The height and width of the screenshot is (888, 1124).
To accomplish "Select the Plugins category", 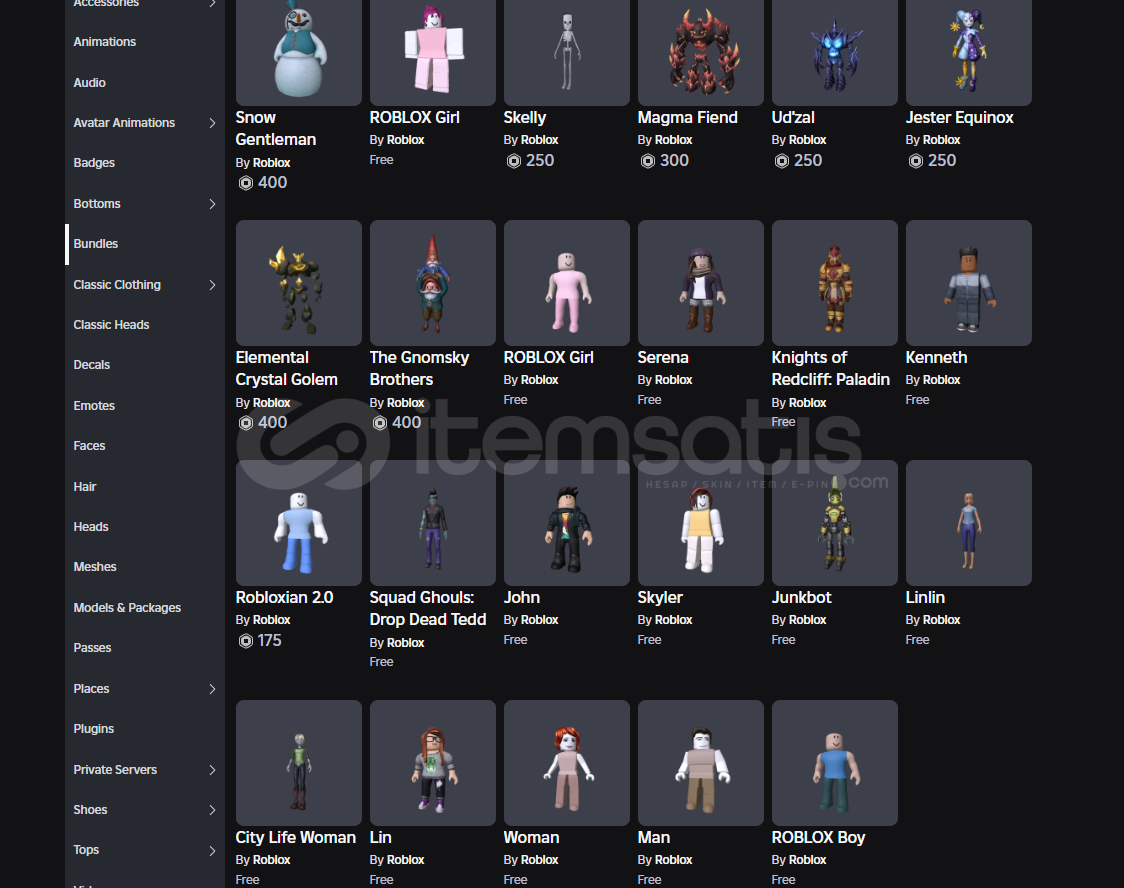I will [x=94, y=729].
